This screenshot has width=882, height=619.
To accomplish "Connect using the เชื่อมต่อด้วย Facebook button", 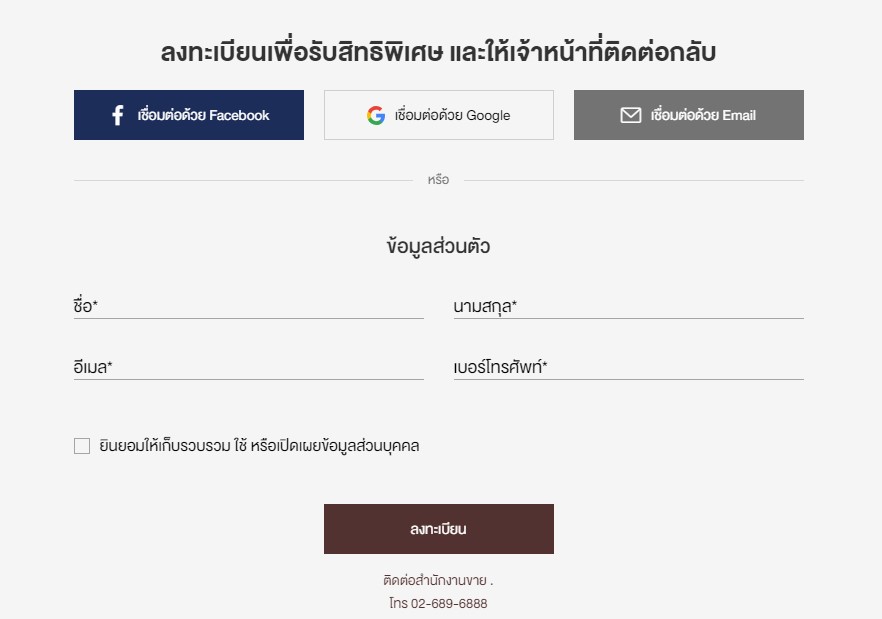I will [189, 115].
